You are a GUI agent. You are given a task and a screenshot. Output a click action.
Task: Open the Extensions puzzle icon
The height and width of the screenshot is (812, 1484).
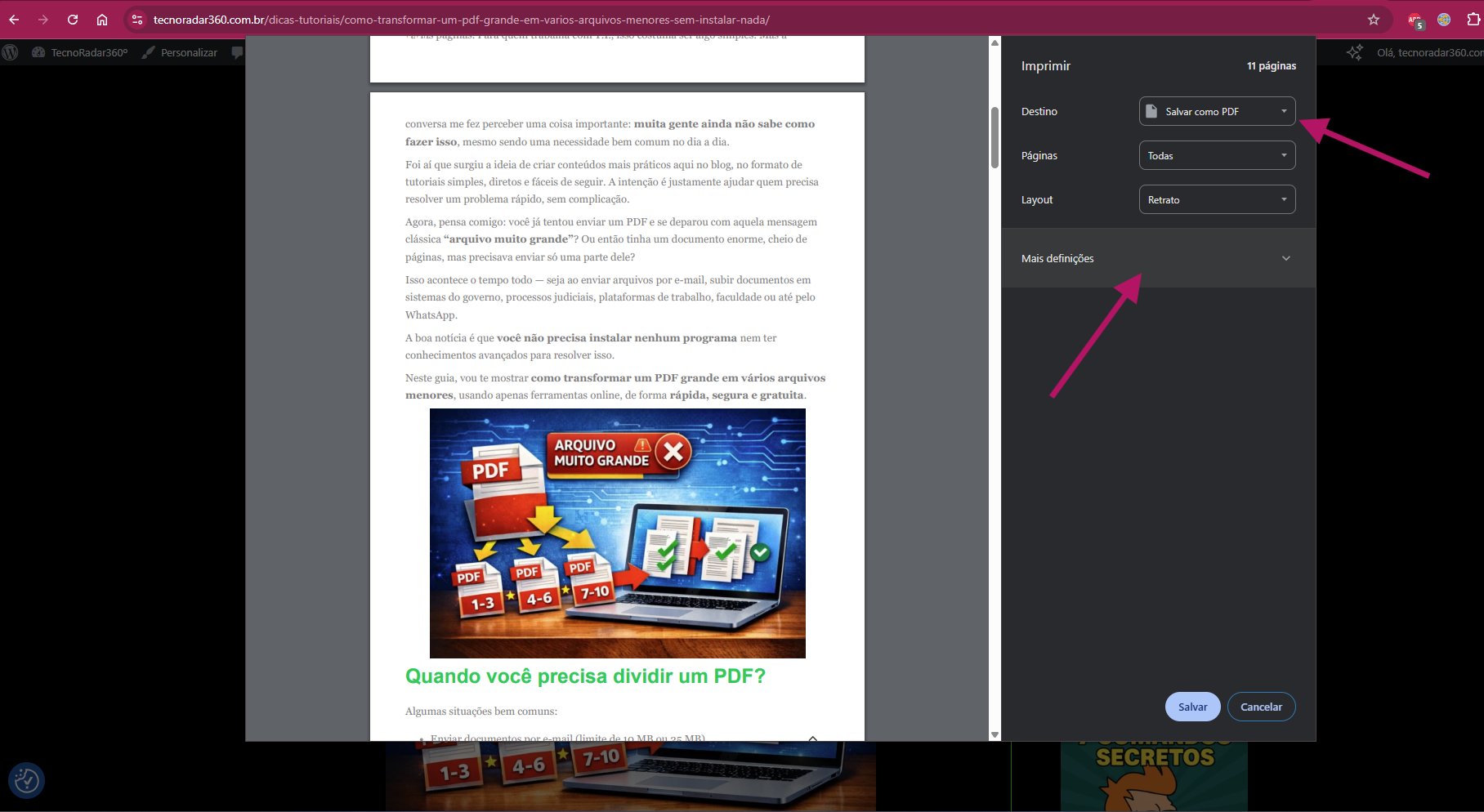coord(1473,20)
